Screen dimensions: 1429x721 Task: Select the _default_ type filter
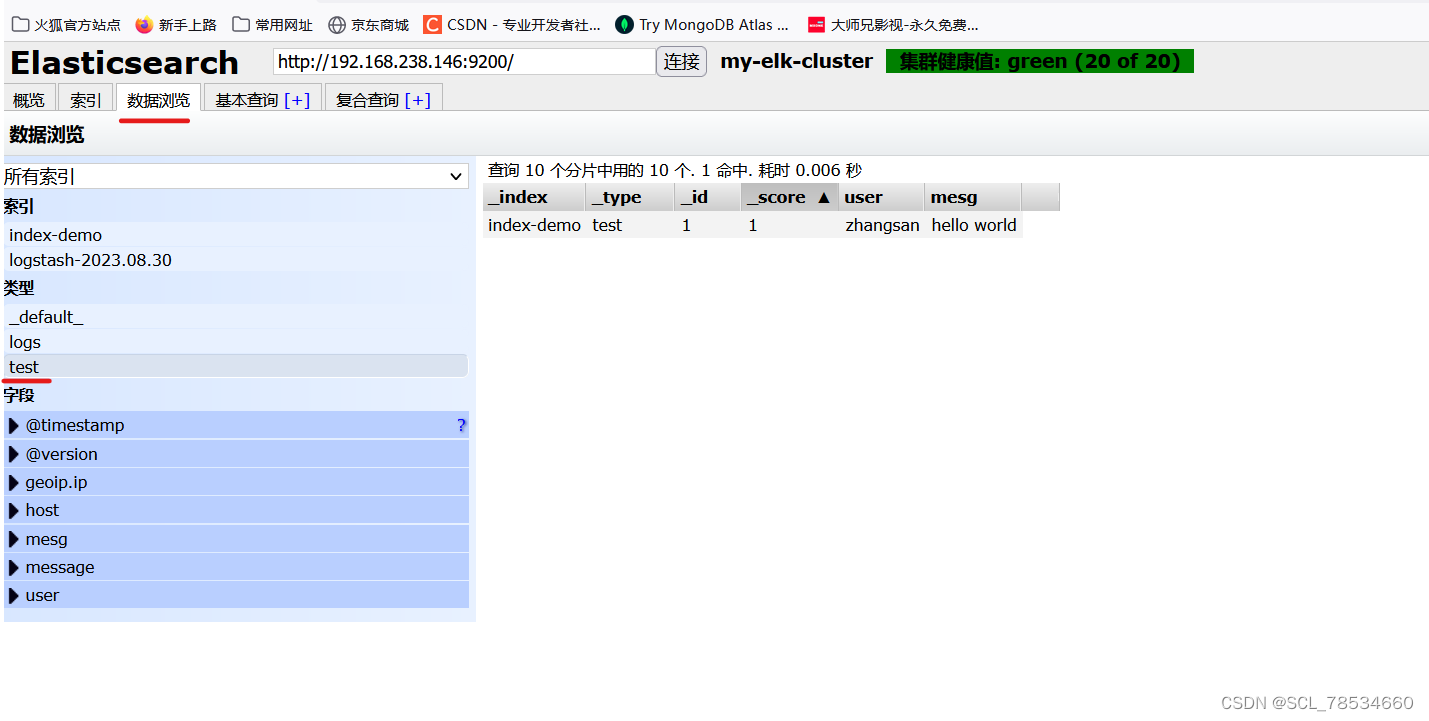[x=236, y=317]
